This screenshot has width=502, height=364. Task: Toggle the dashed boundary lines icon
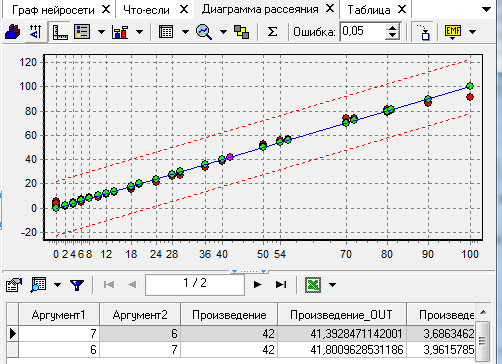point(423,32)
